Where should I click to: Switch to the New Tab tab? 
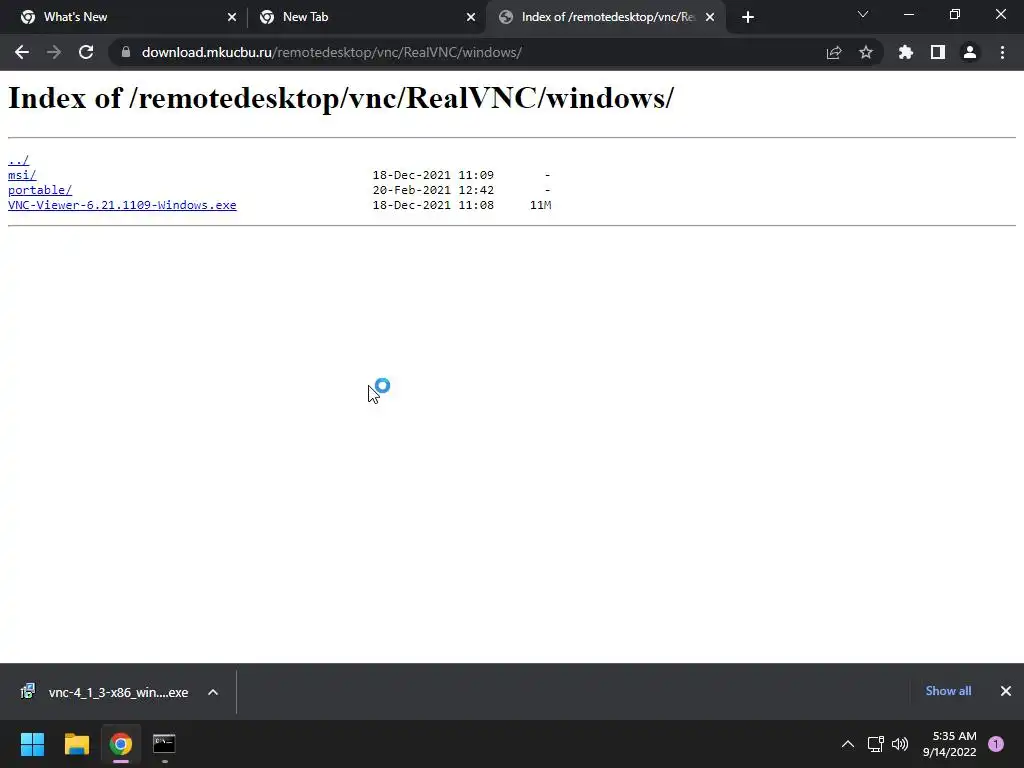tap(367, 17)
